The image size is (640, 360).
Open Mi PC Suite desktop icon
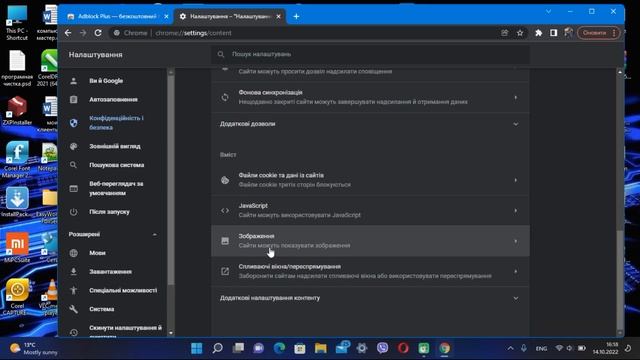(x=17, y=247)
